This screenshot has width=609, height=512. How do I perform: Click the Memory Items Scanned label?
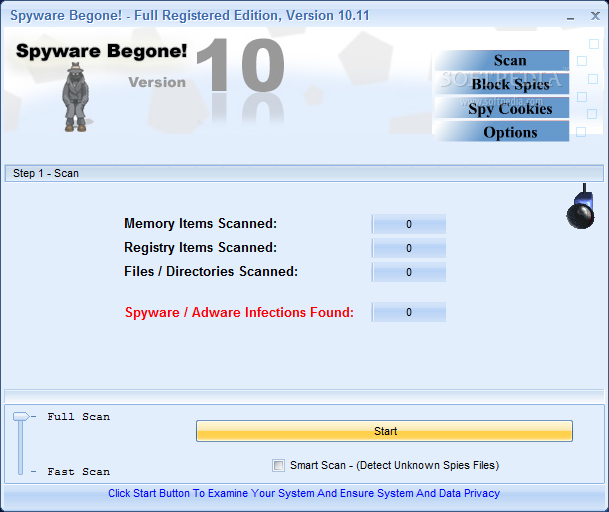click(200, 224)
